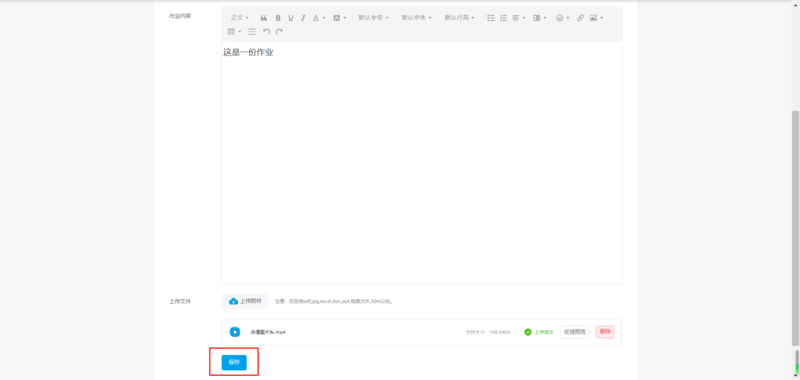Open the 正文 paragraph style dropdown

240,18
